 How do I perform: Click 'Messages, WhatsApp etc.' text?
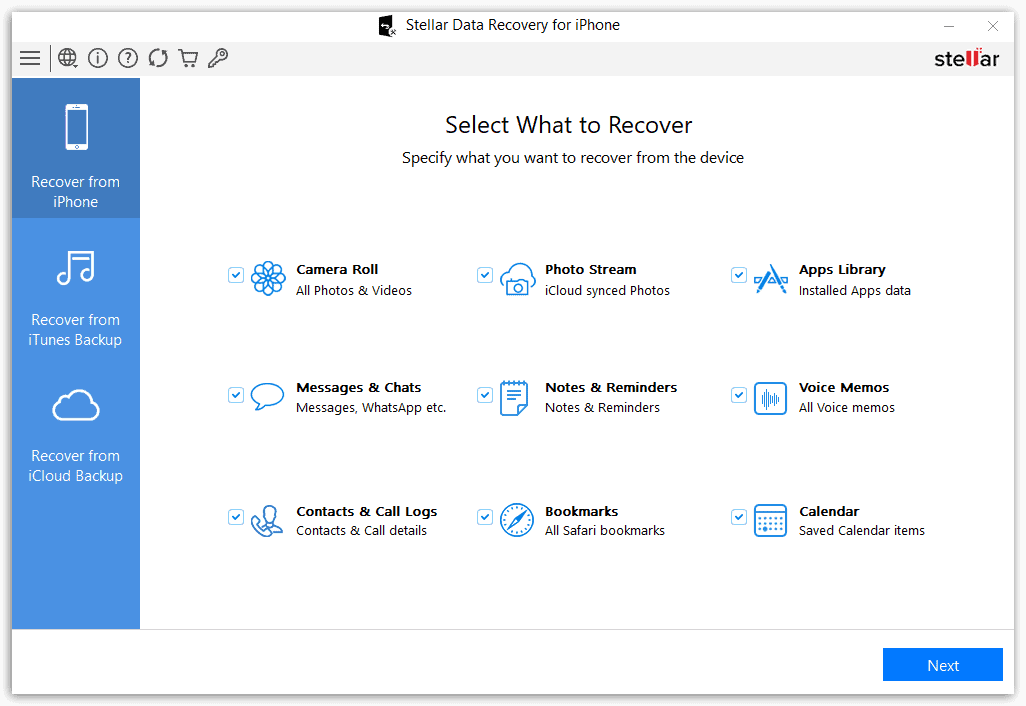click(x=371, y=408)
